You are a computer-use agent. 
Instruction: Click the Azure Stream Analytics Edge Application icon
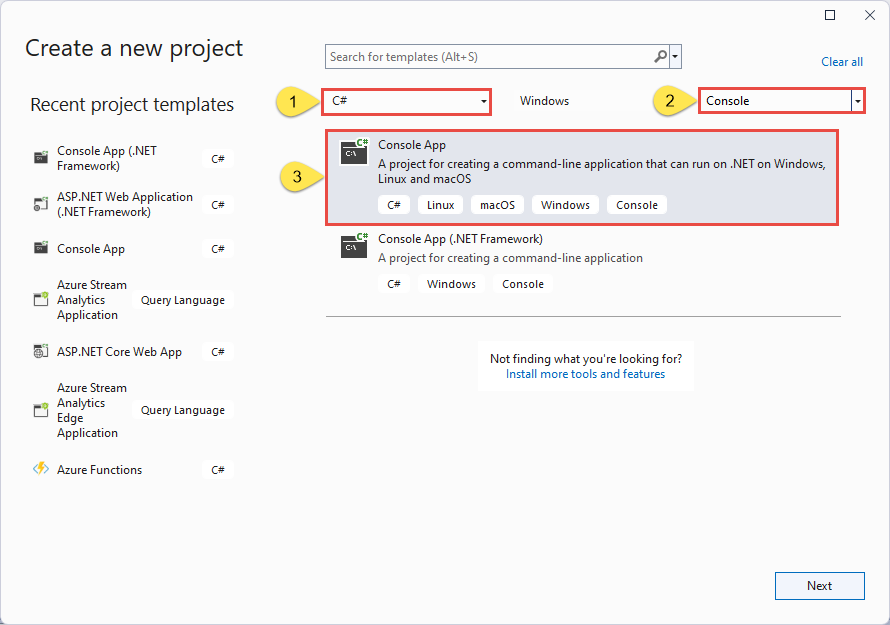tap(40, 409)
